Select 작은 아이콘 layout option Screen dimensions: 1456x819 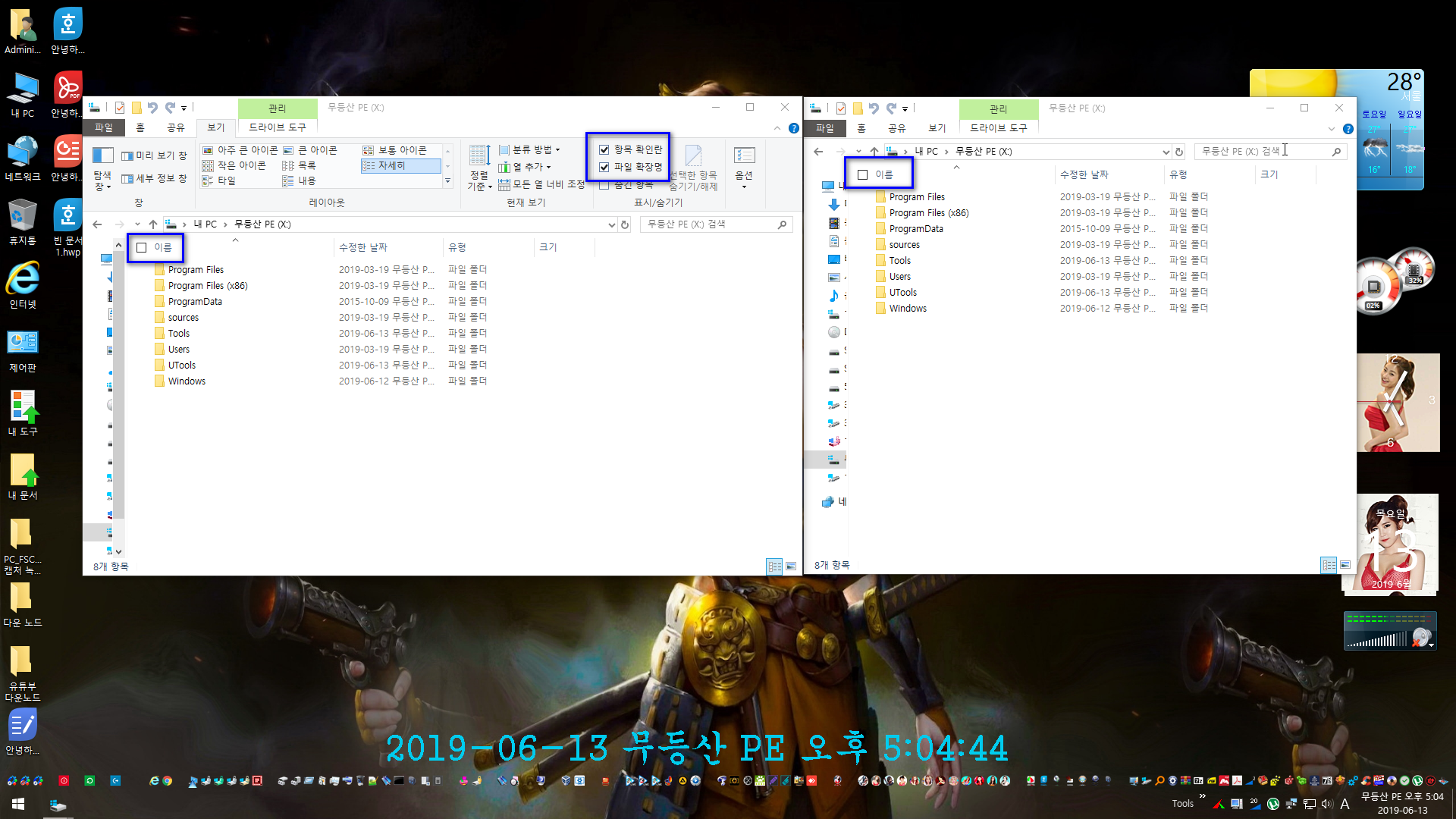tap(234, 165)
